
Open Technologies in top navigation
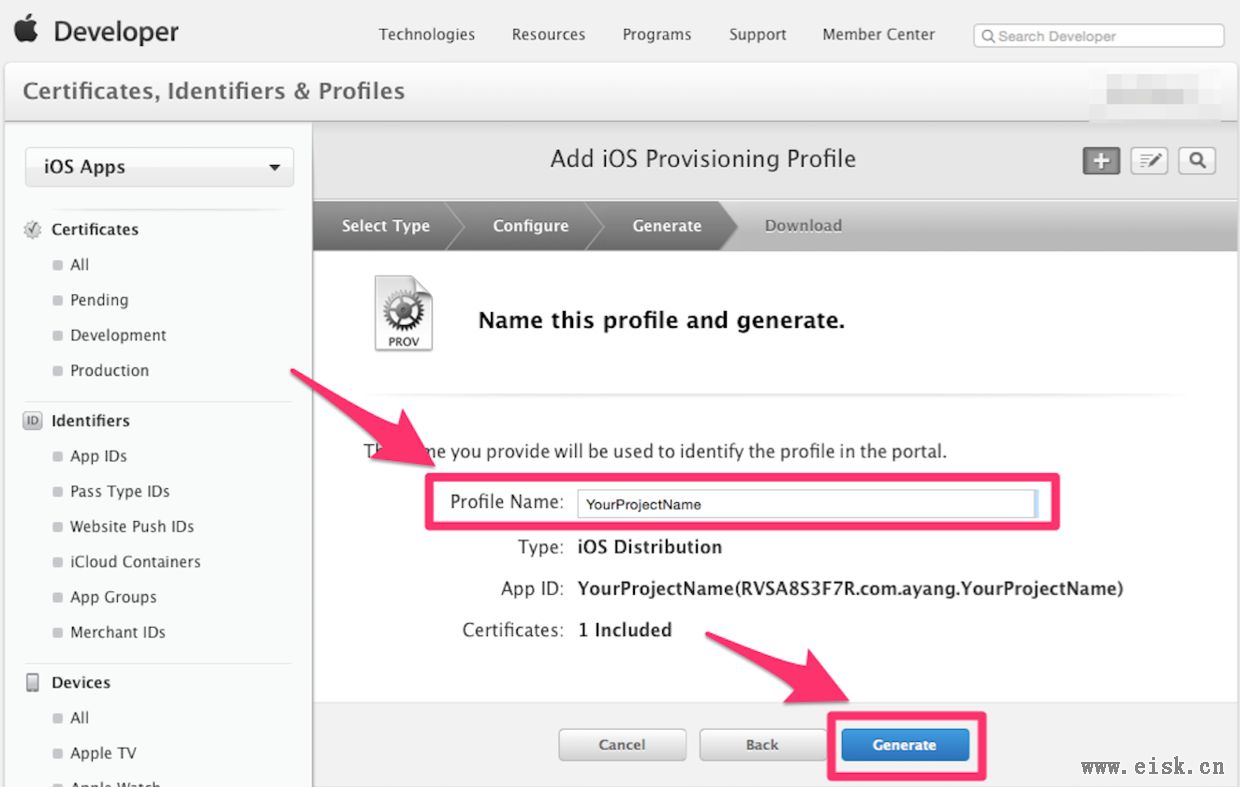click(427, 34)
